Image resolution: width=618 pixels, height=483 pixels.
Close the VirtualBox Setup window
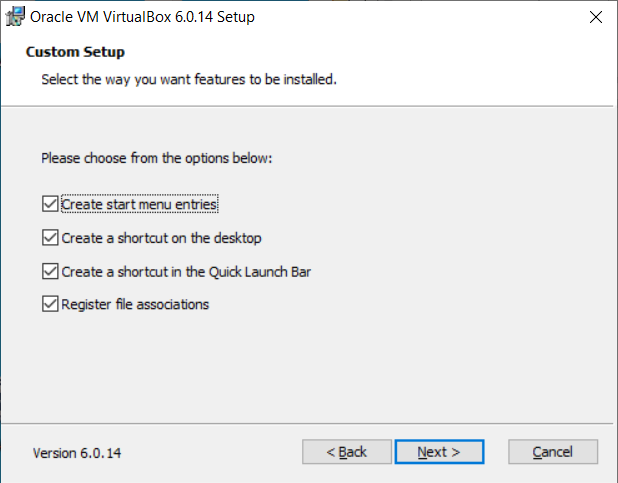click(594, 17)
